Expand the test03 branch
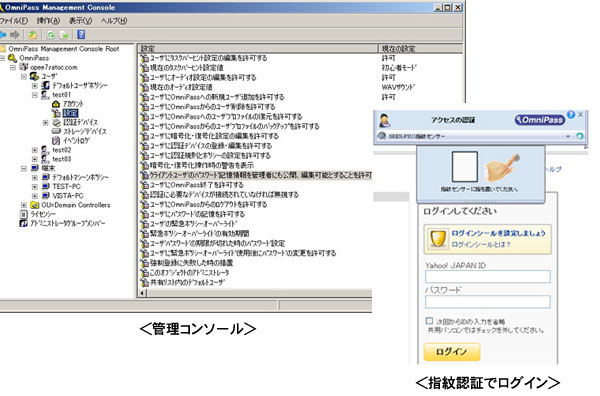Screen dimensions: 600x396 pos(35,159)
